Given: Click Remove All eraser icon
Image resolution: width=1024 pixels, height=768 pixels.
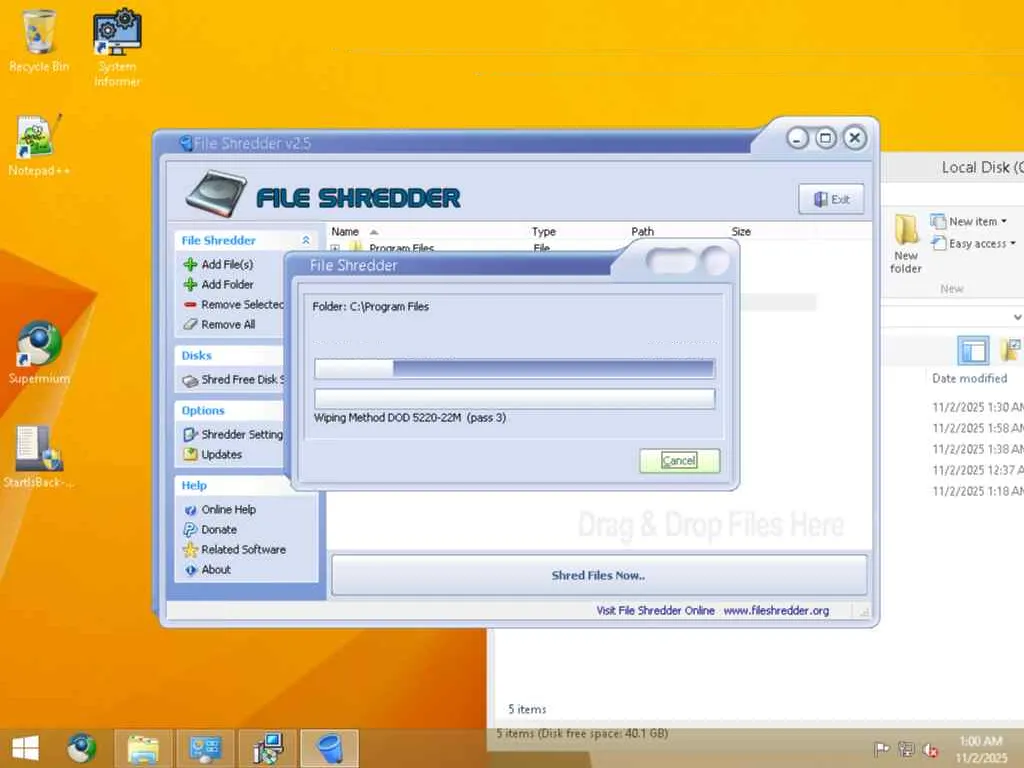Looking at the screenshot, I should (x=191, y=325).
